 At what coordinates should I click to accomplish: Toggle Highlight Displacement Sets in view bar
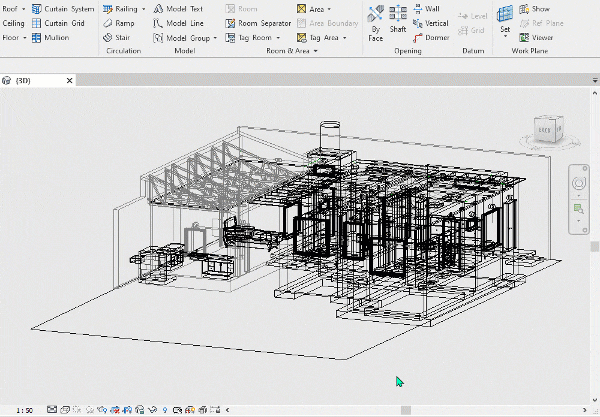point(202,410)
